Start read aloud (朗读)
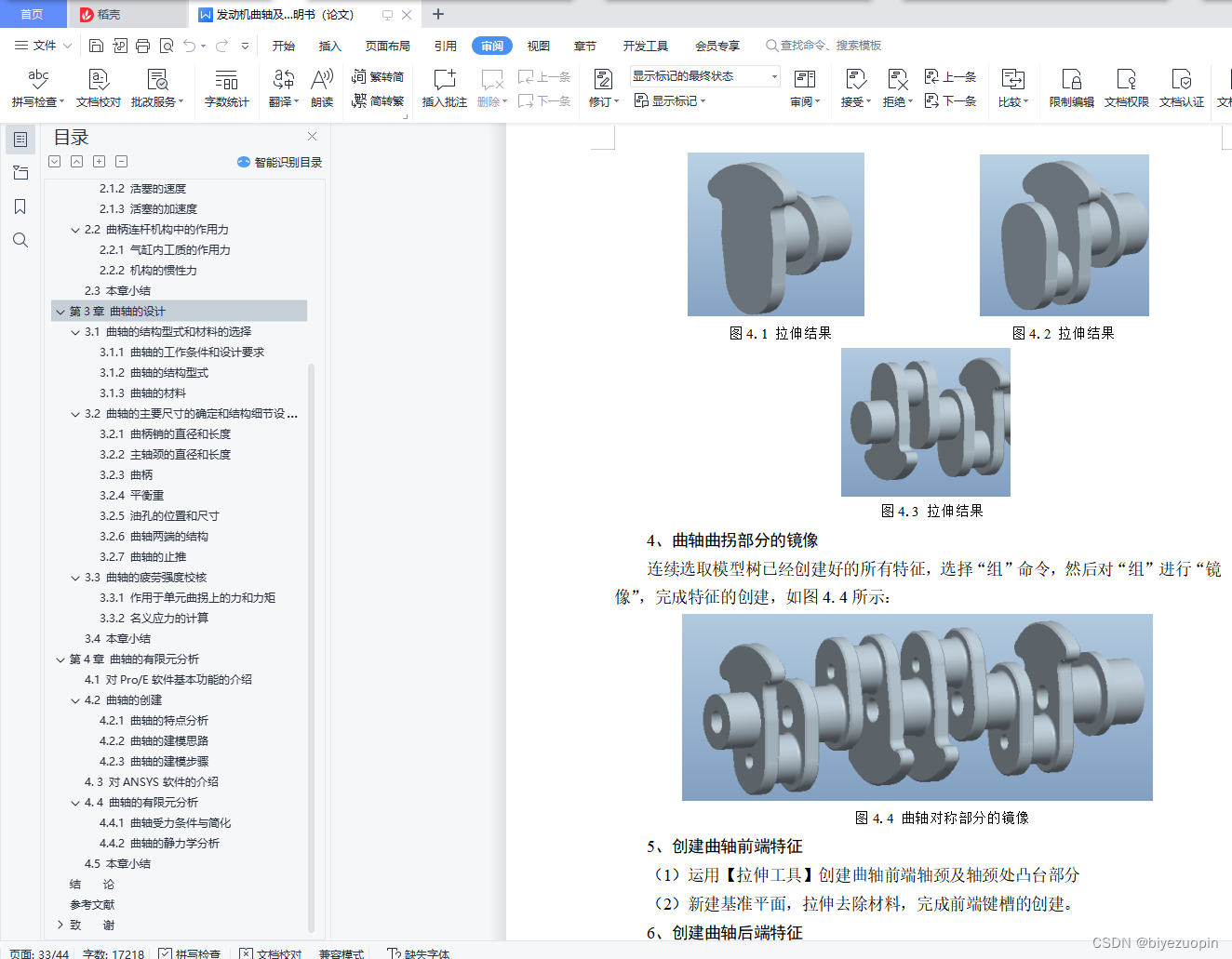 [322, 88]
